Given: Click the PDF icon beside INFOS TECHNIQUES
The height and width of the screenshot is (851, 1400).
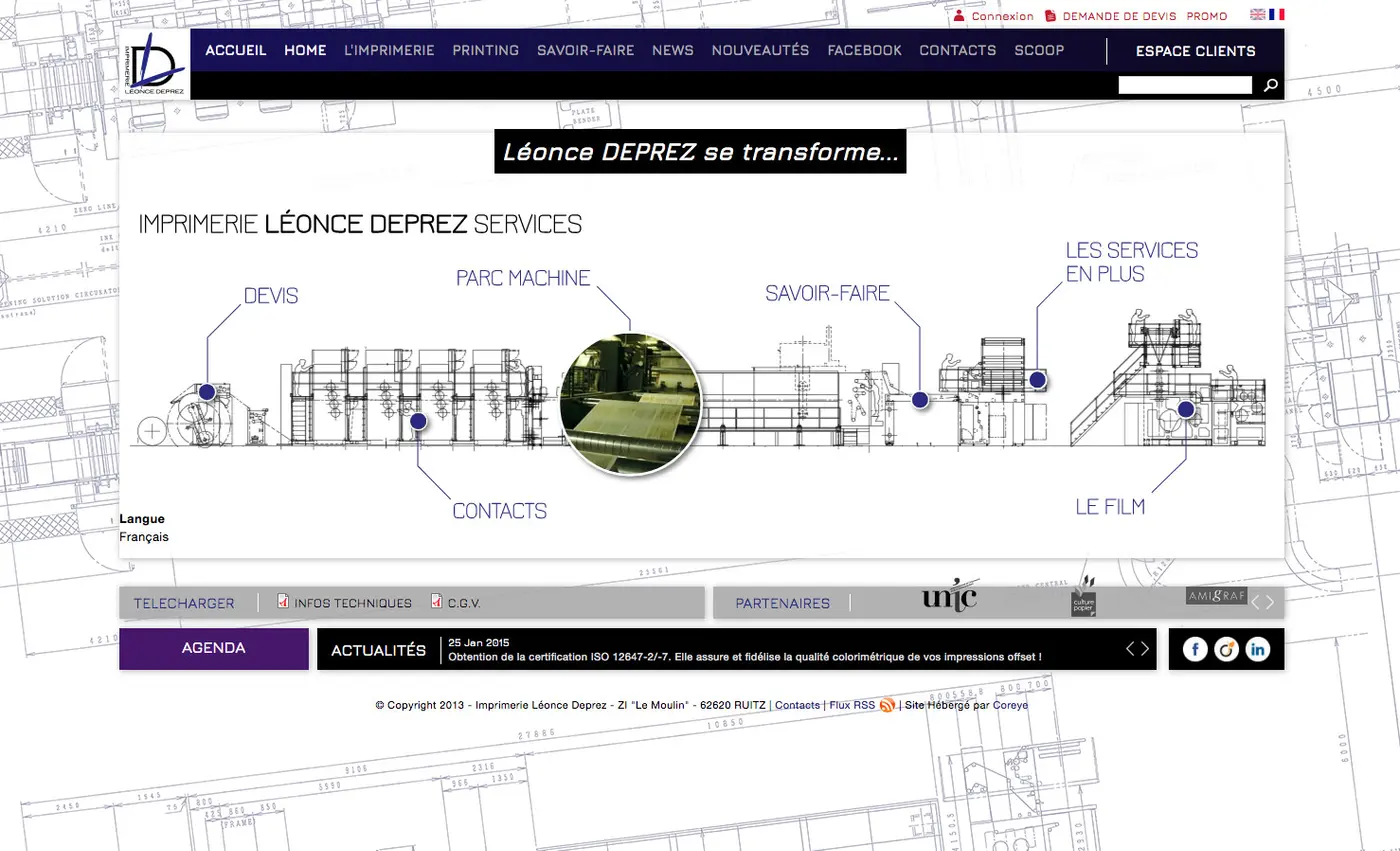Looking at the screenshot, I should coord(283,602).
